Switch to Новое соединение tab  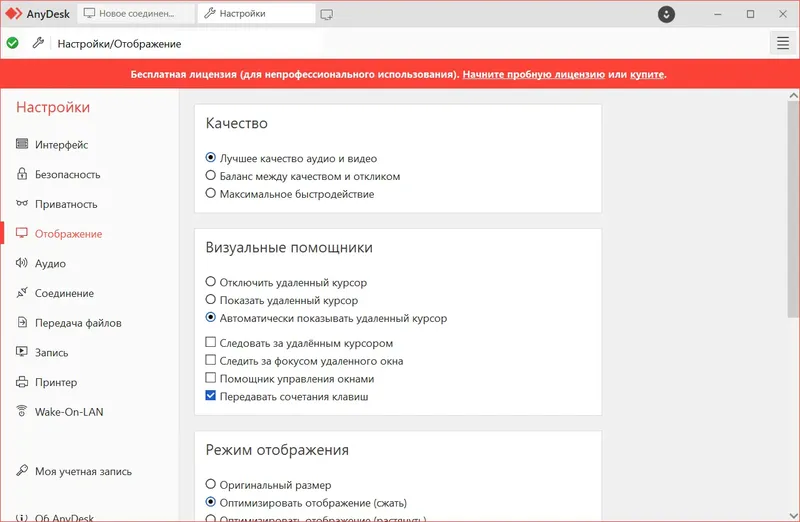point(136,14)
